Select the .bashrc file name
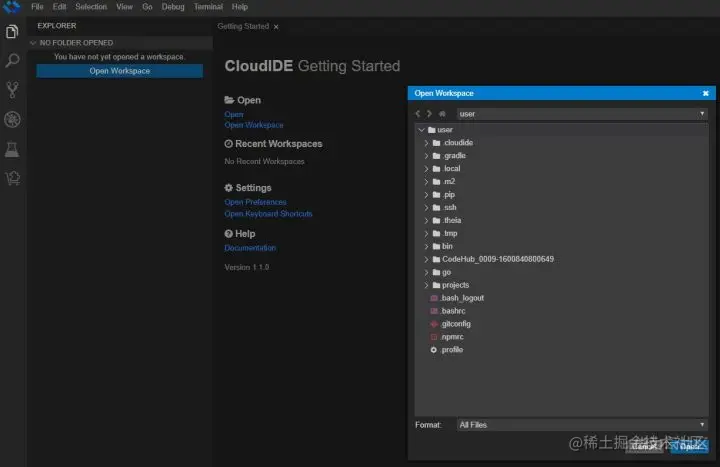 pyautogui.click(x=453, y=311)
